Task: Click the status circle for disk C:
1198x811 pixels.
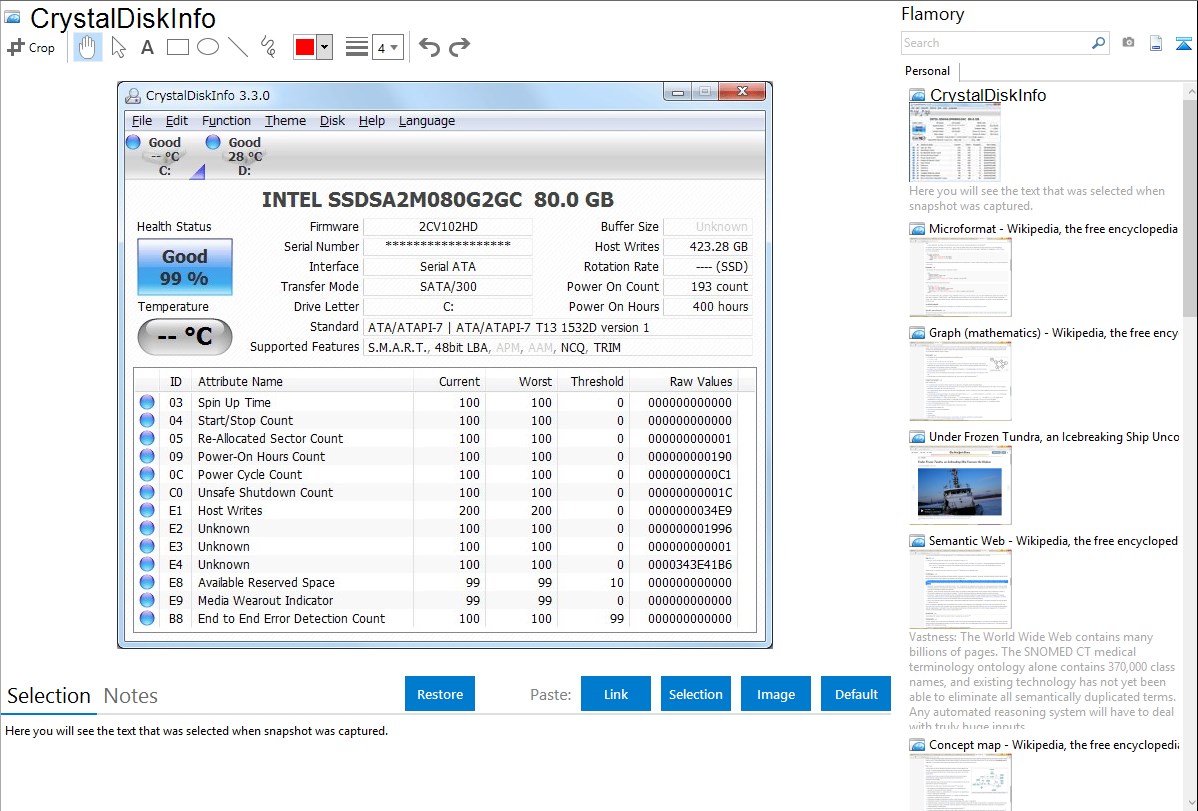Action: pos(134,142)
